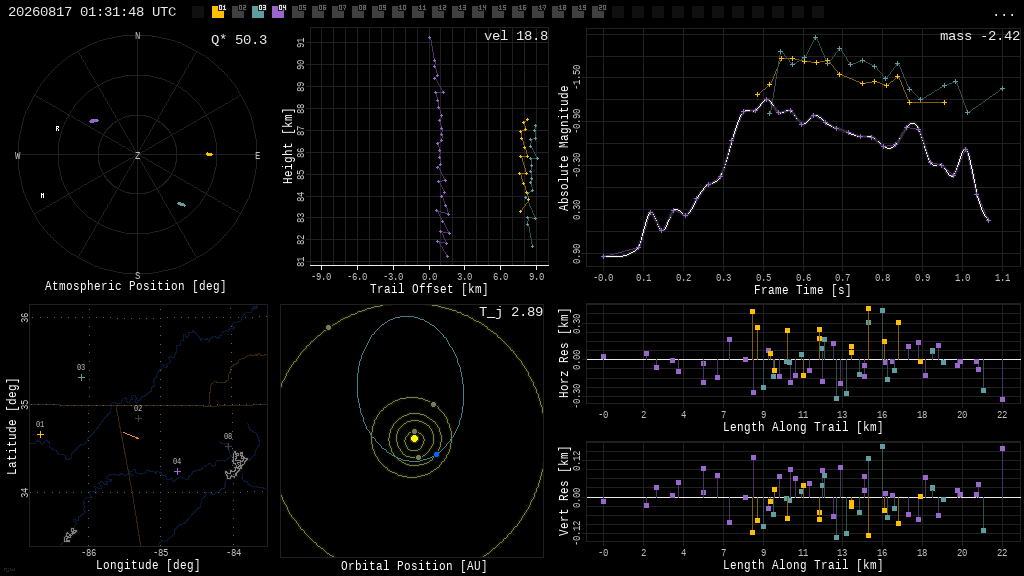Click the T_j 2.89 readout
The image size is (1024, 576).
tap(511, 312)
